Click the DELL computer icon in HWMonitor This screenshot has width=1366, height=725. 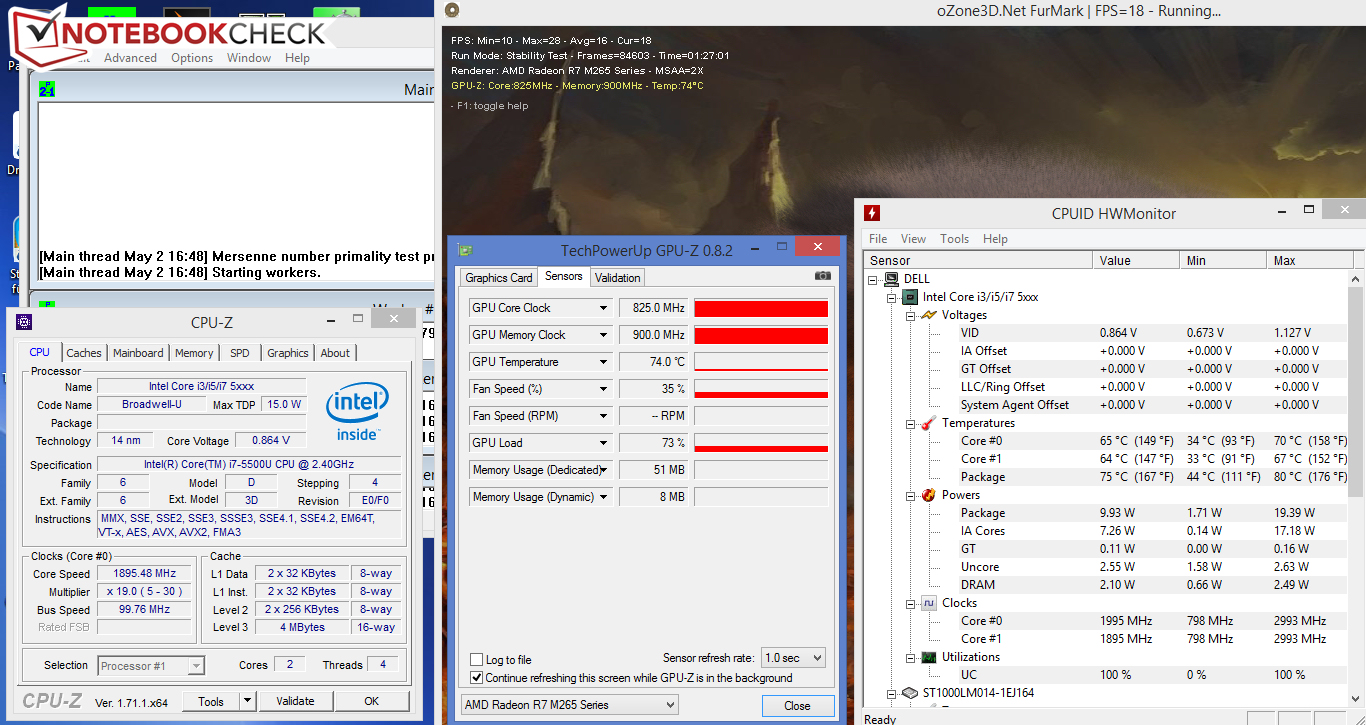892,279
